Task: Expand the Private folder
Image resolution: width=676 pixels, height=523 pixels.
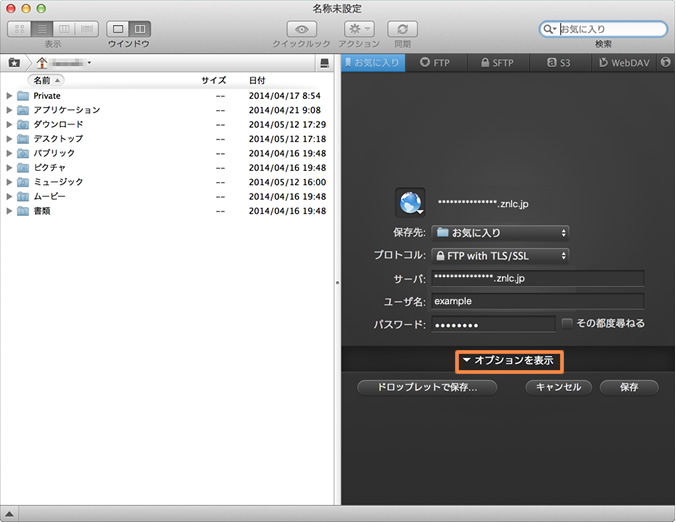Action: 9,96
